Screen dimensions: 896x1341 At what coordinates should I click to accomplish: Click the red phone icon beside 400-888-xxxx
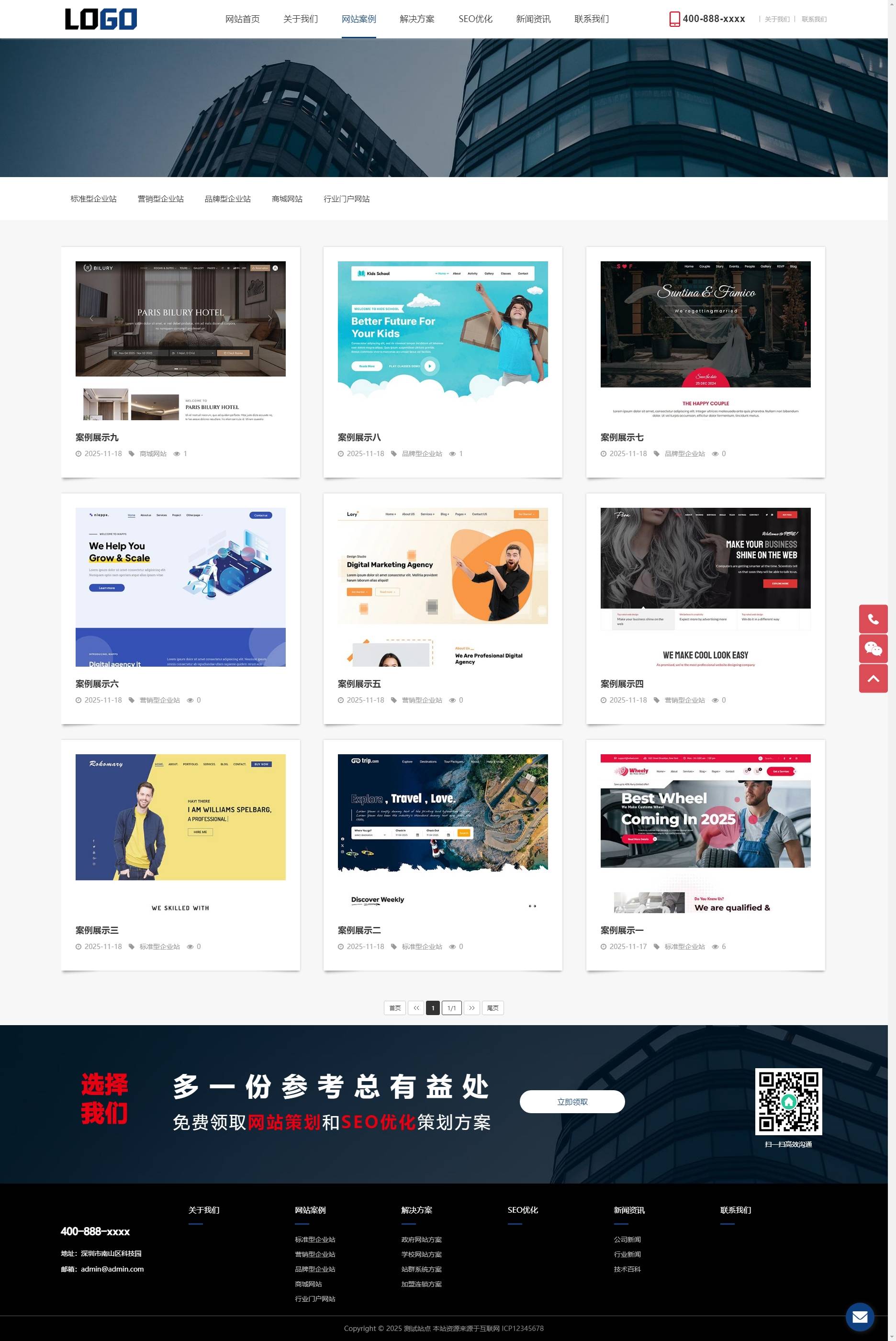click(674, 19)
